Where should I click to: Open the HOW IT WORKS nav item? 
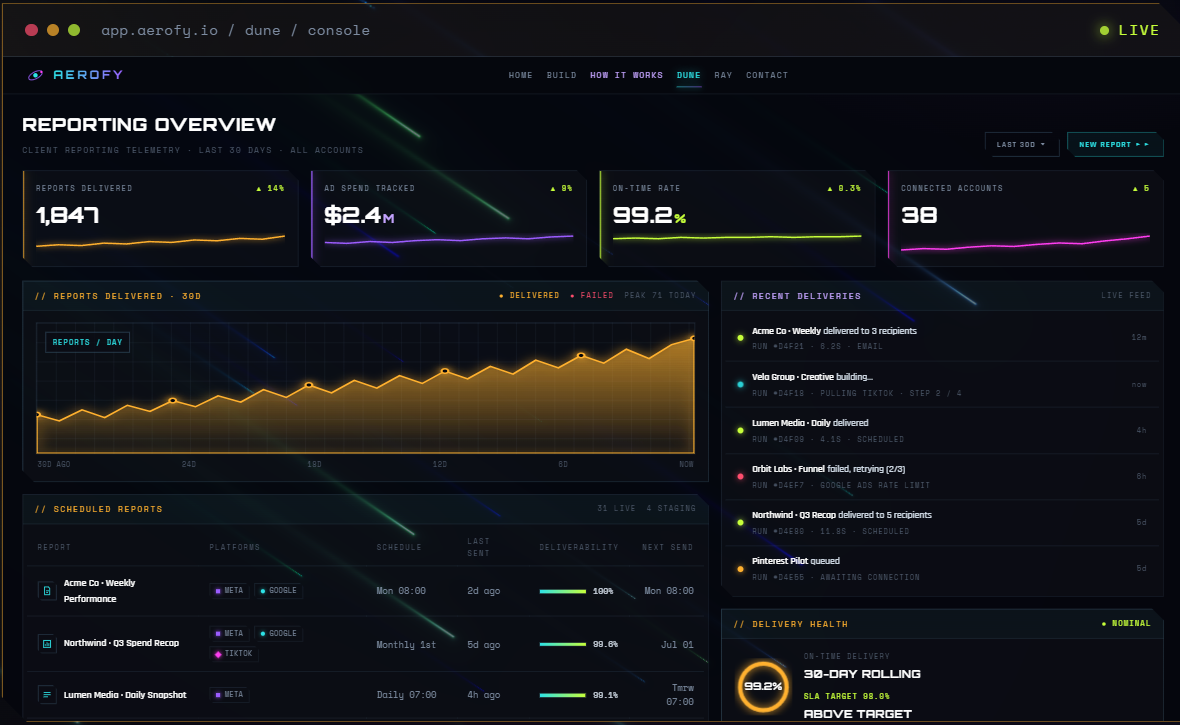pyautogui.click(x=626, y=75)
